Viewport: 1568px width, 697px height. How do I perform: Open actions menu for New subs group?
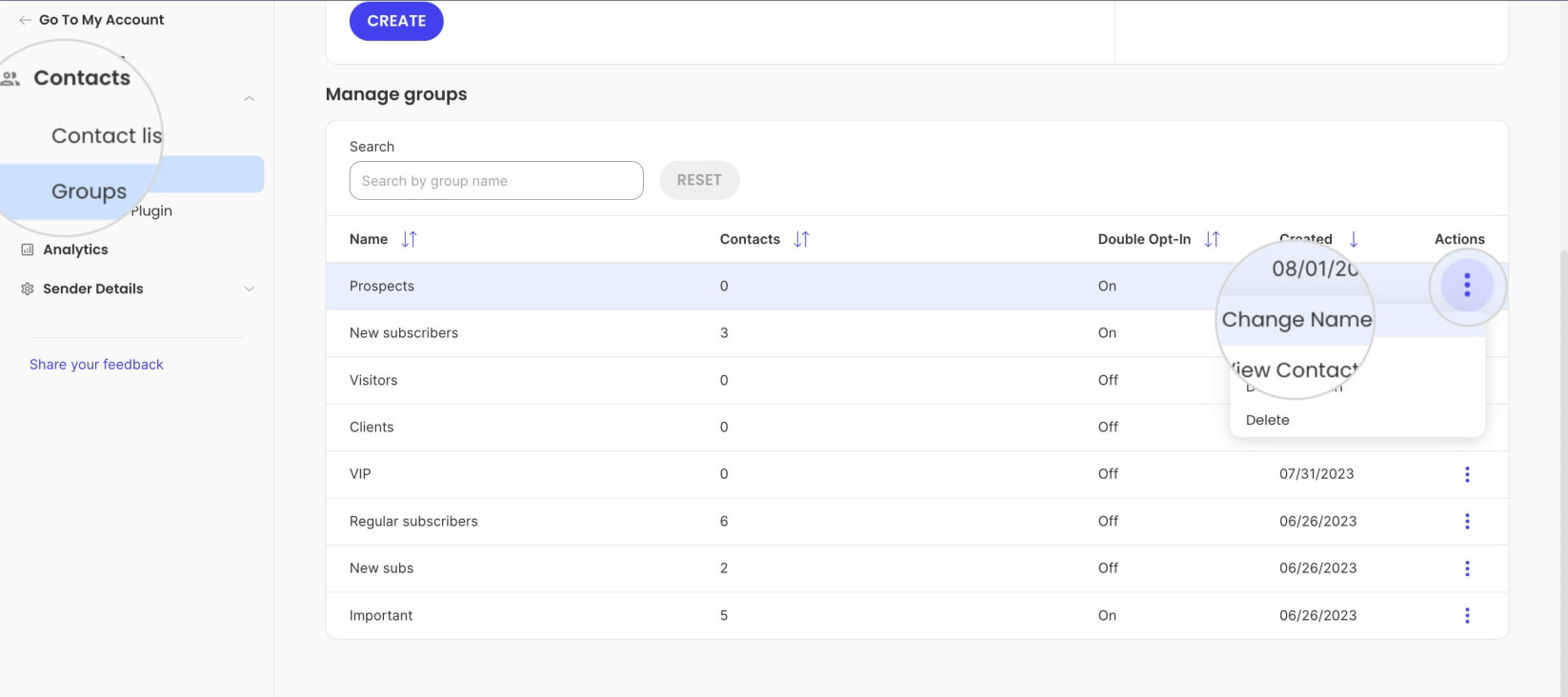(x=1467, y=568)
